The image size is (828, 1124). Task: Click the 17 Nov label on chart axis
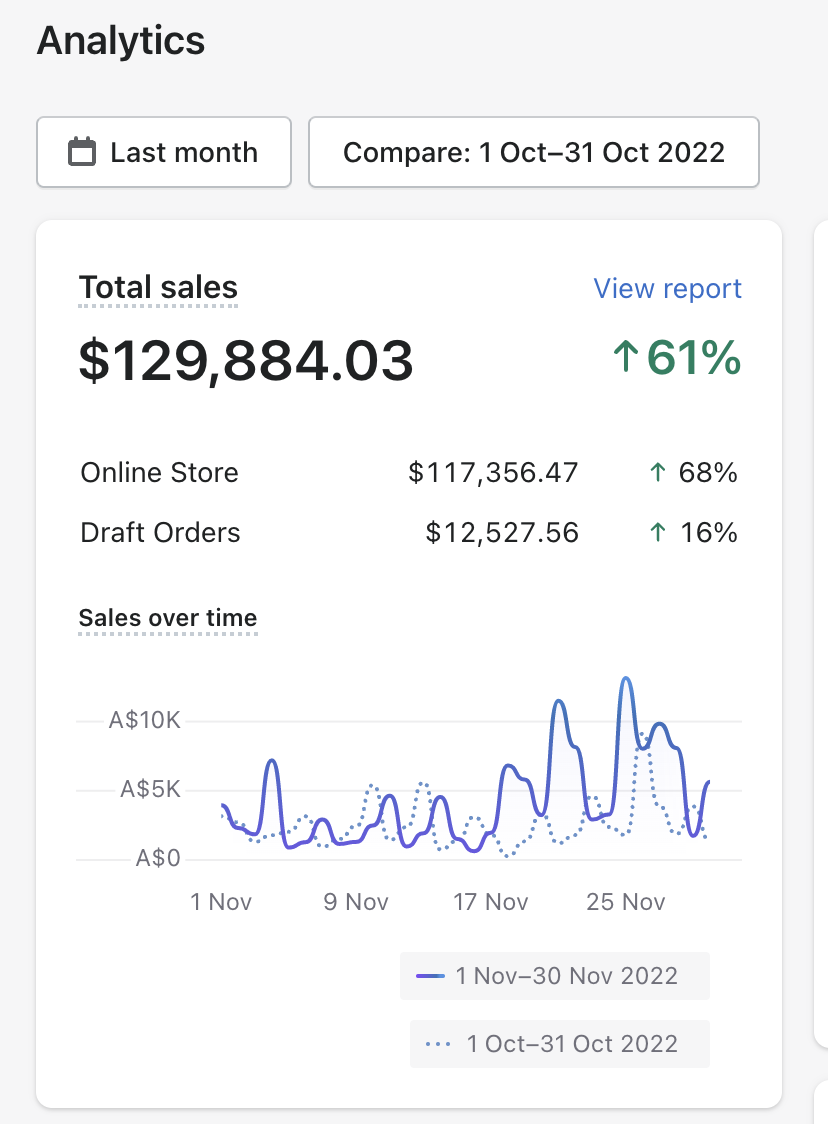tap(490, 902)
